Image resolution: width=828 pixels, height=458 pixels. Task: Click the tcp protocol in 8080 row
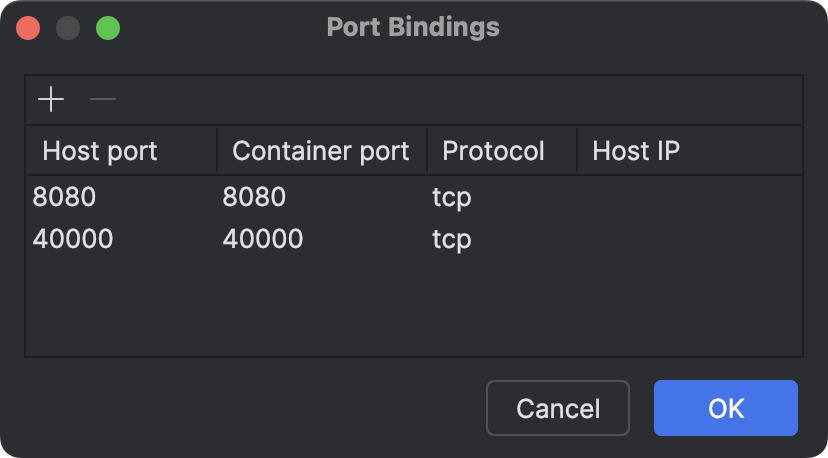click(451, 197)
